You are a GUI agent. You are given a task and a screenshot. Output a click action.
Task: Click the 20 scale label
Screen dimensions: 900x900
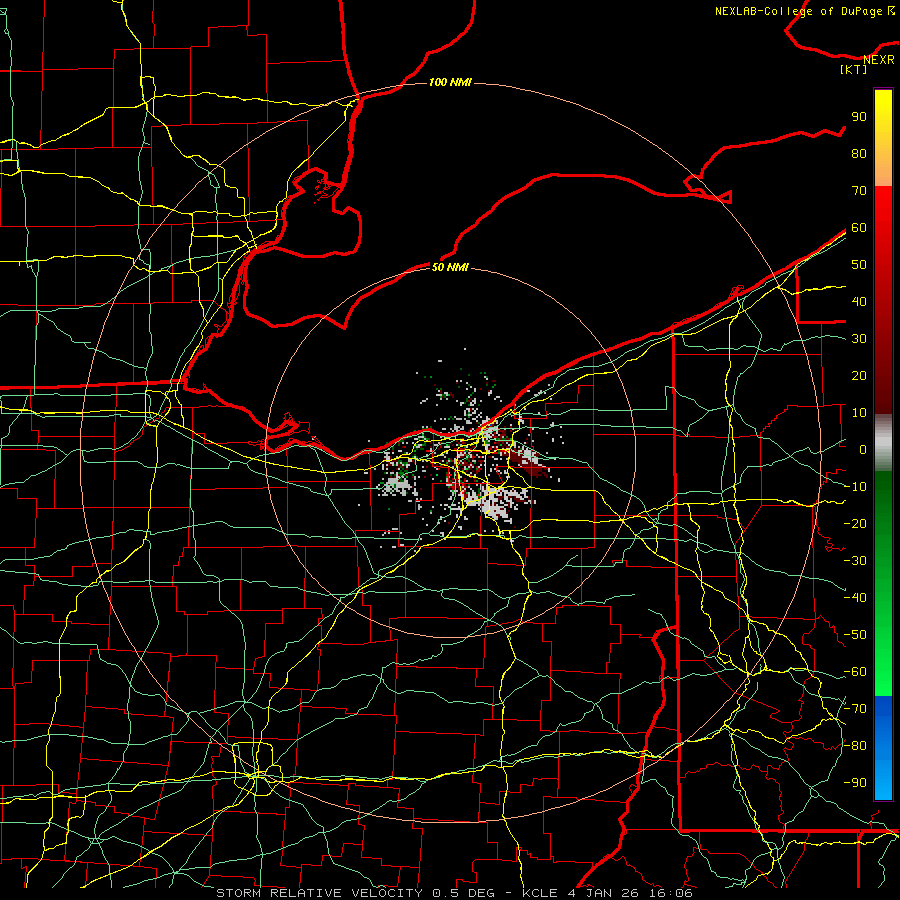859,376
